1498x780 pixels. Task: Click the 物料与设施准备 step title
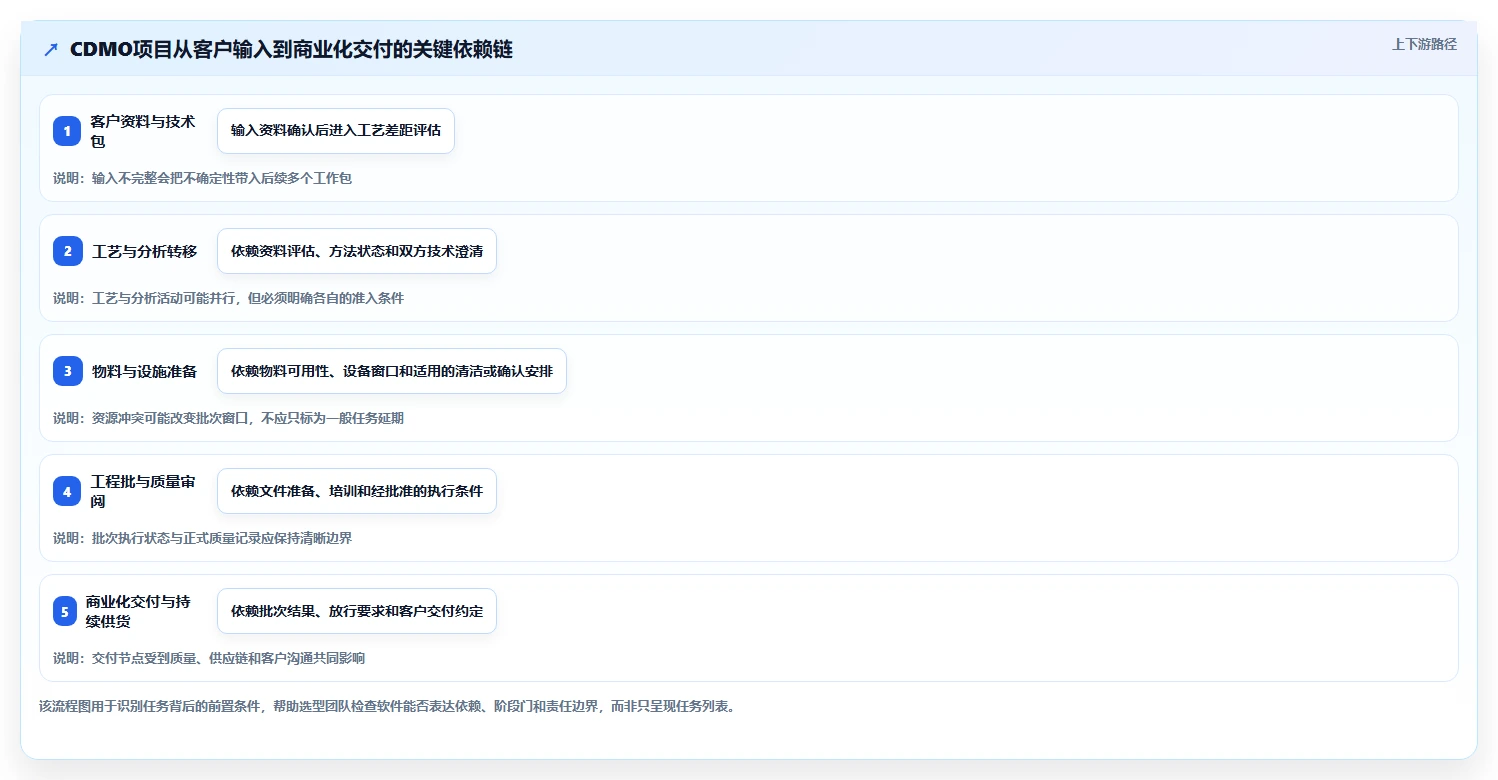[144, 371]
